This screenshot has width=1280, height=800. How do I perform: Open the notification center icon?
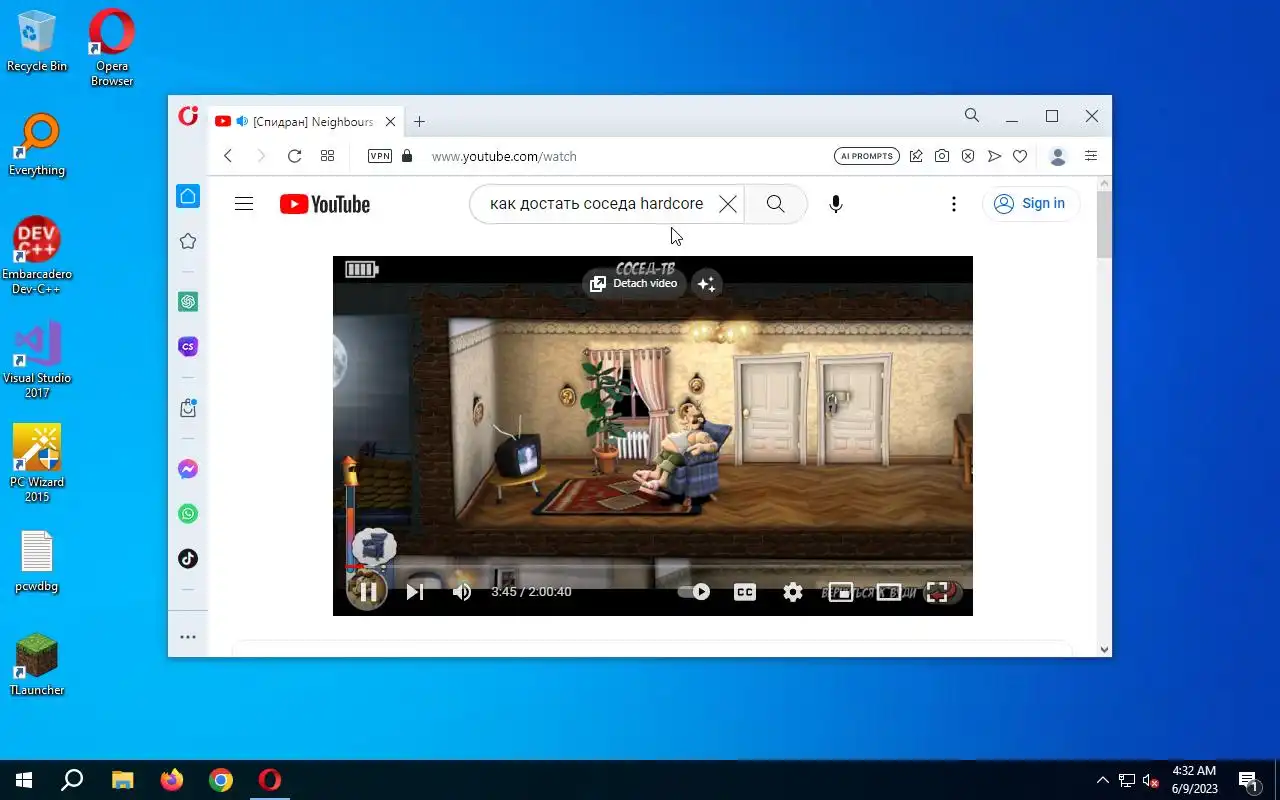click(1248, 780)
